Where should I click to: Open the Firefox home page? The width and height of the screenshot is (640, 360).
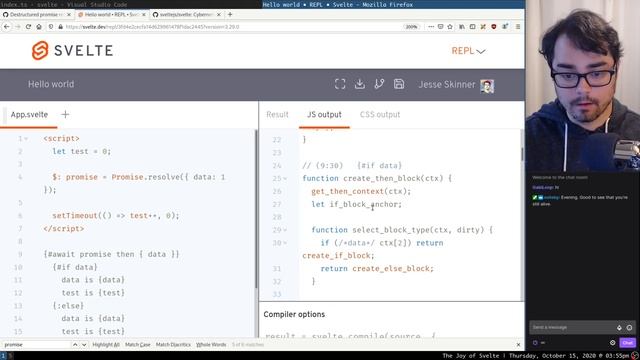[39, 27]
